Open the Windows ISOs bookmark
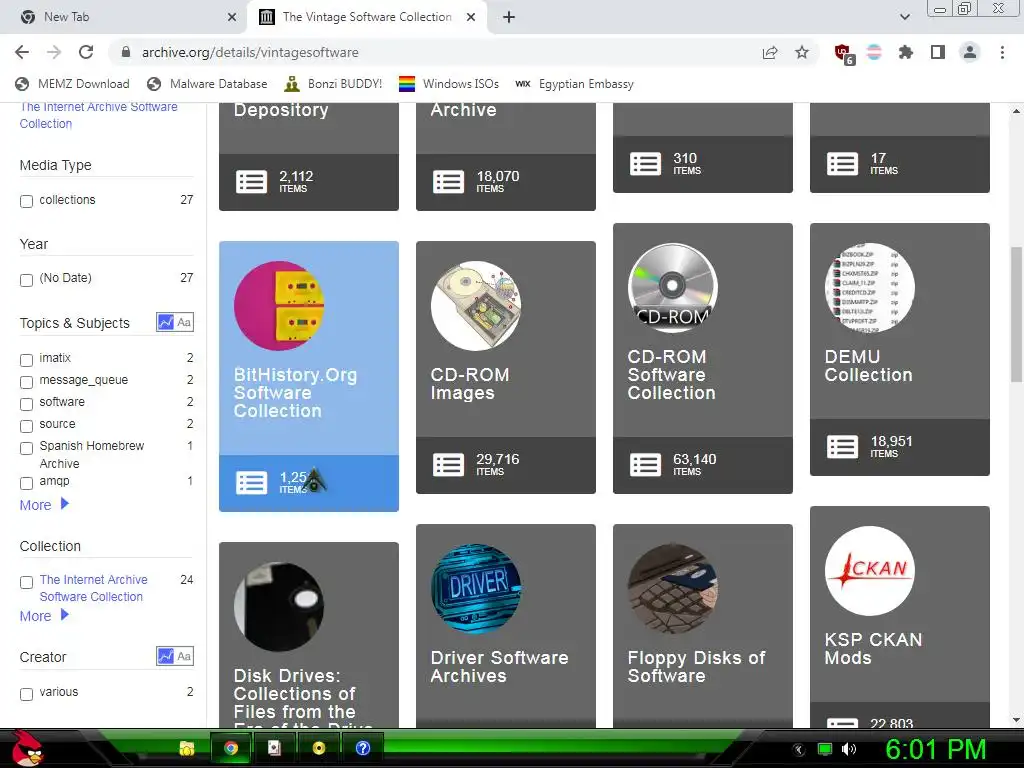Screen dimensions: 1024x768 pos(449,84)
